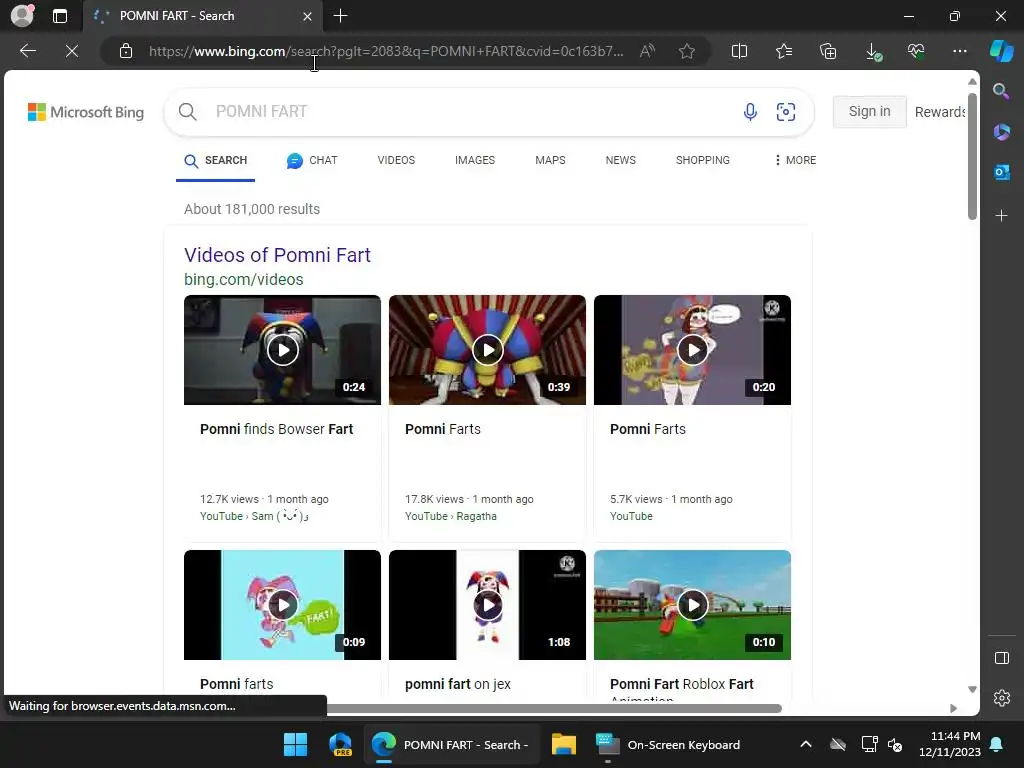Play the 0:09 Pomni farts video thumbnail
Image resolution: width=1024 pixels, height=768 pixels.
click(x=282, y=605)
